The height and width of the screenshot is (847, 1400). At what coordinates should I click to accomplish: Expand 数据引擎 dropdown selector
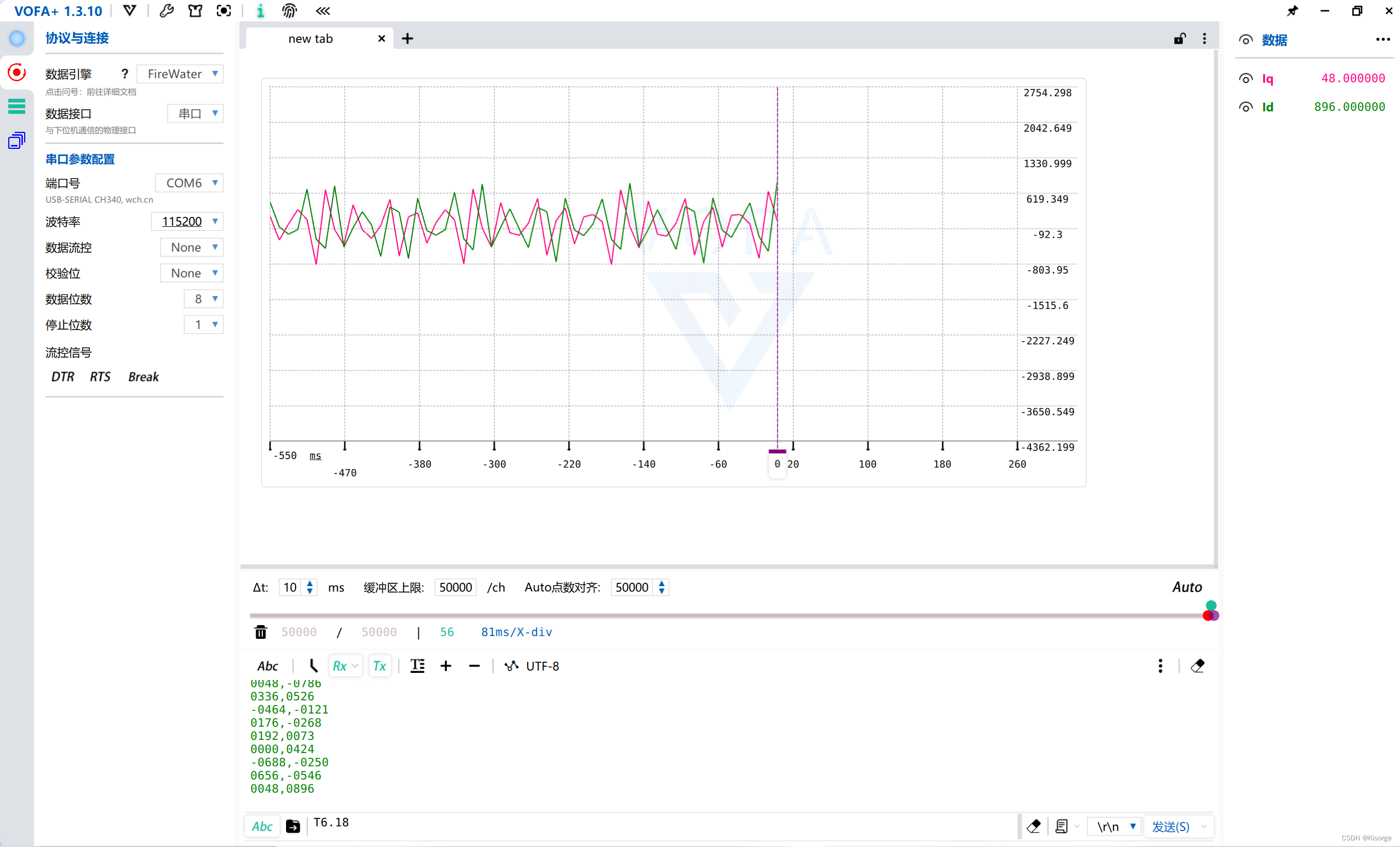click(215, 73)
